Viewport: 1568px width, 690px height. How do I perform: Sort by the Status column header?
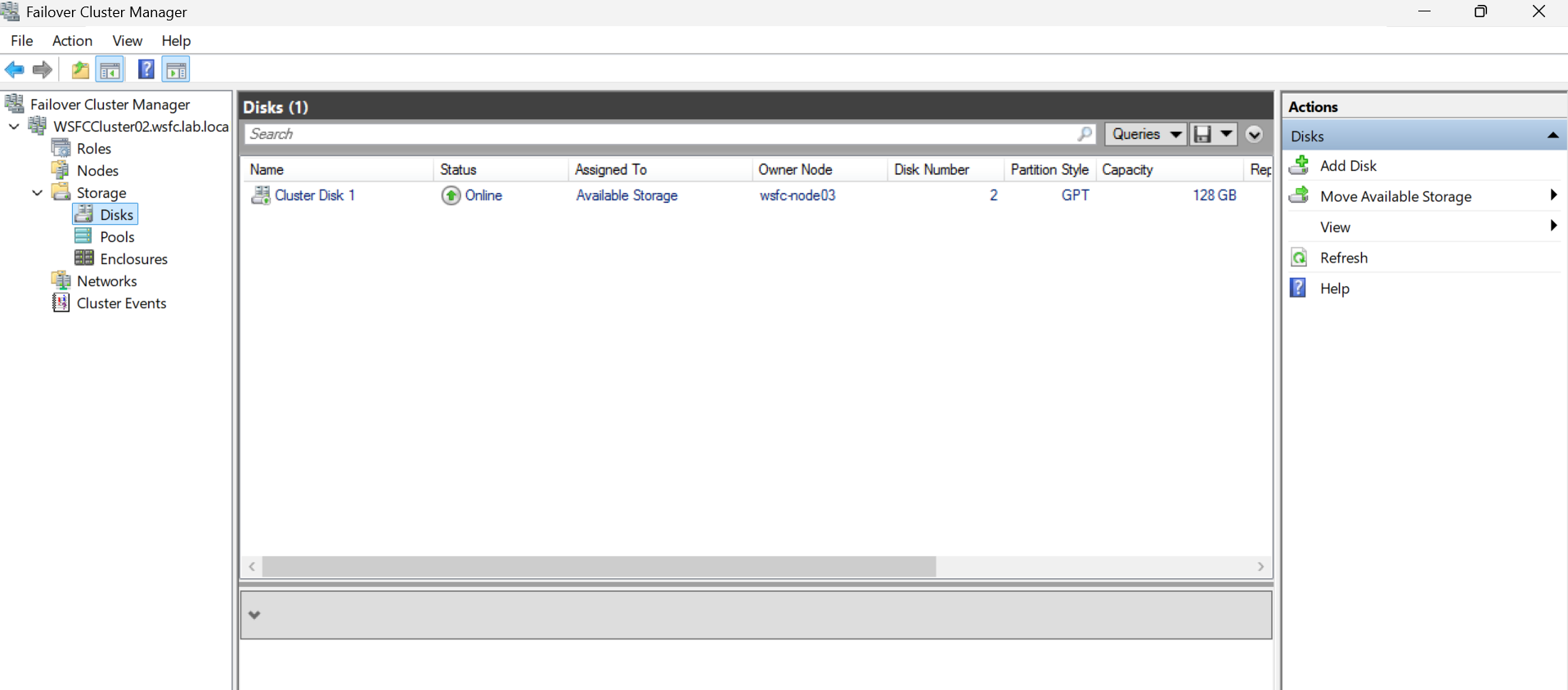tap(501, 169)
